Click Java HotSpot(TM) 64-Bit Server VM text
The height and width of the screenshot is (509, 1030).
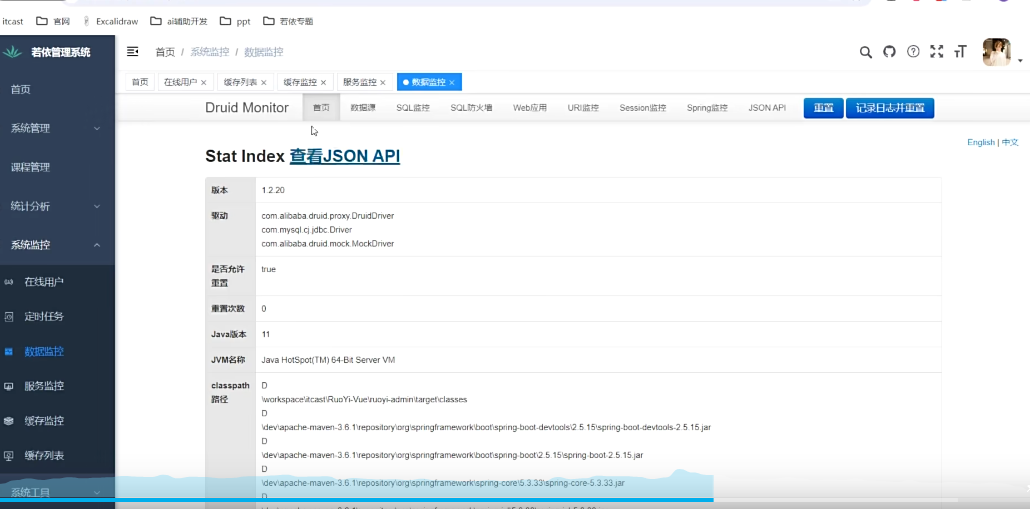(x=328, y=360)
